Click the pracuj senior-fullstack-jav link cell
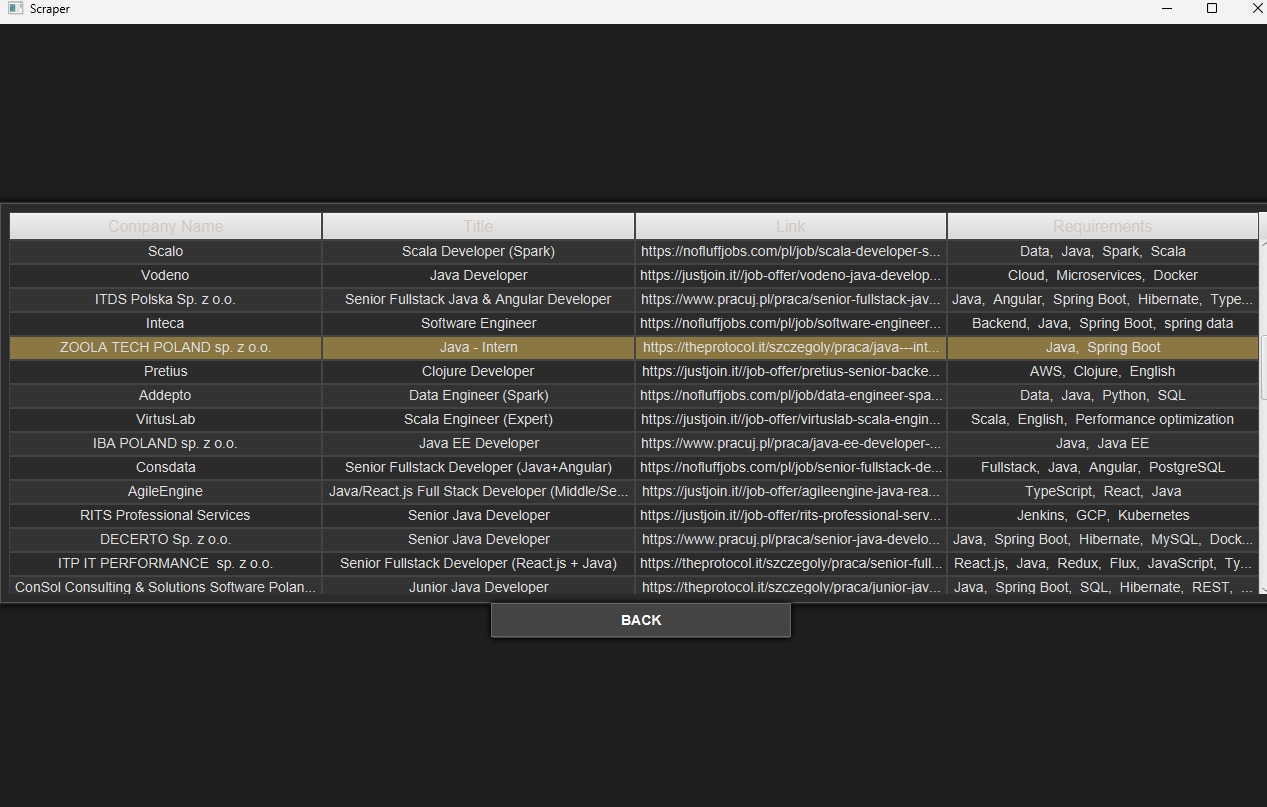Viewport: 1267px width, 807px height. (x=791, y=299)
